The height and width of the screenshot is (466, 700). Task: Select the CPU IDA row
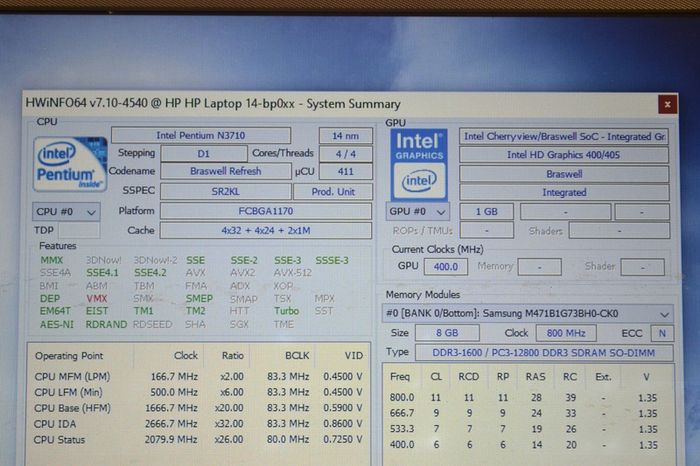pyautogui.click(x=199, y=424)
